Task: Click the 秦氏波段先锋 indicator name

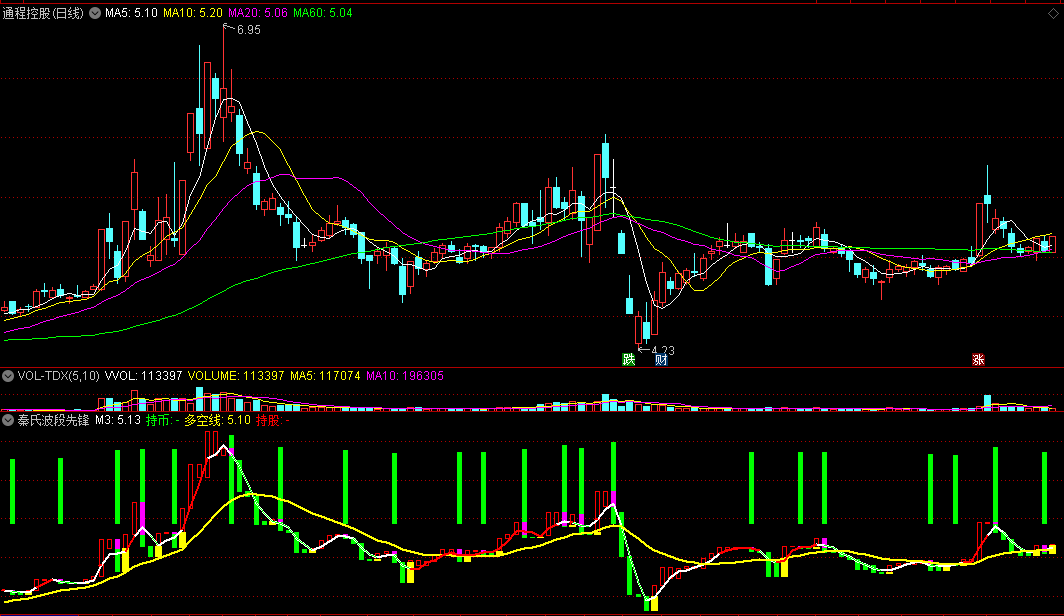Action: click(x=53, y=421)
